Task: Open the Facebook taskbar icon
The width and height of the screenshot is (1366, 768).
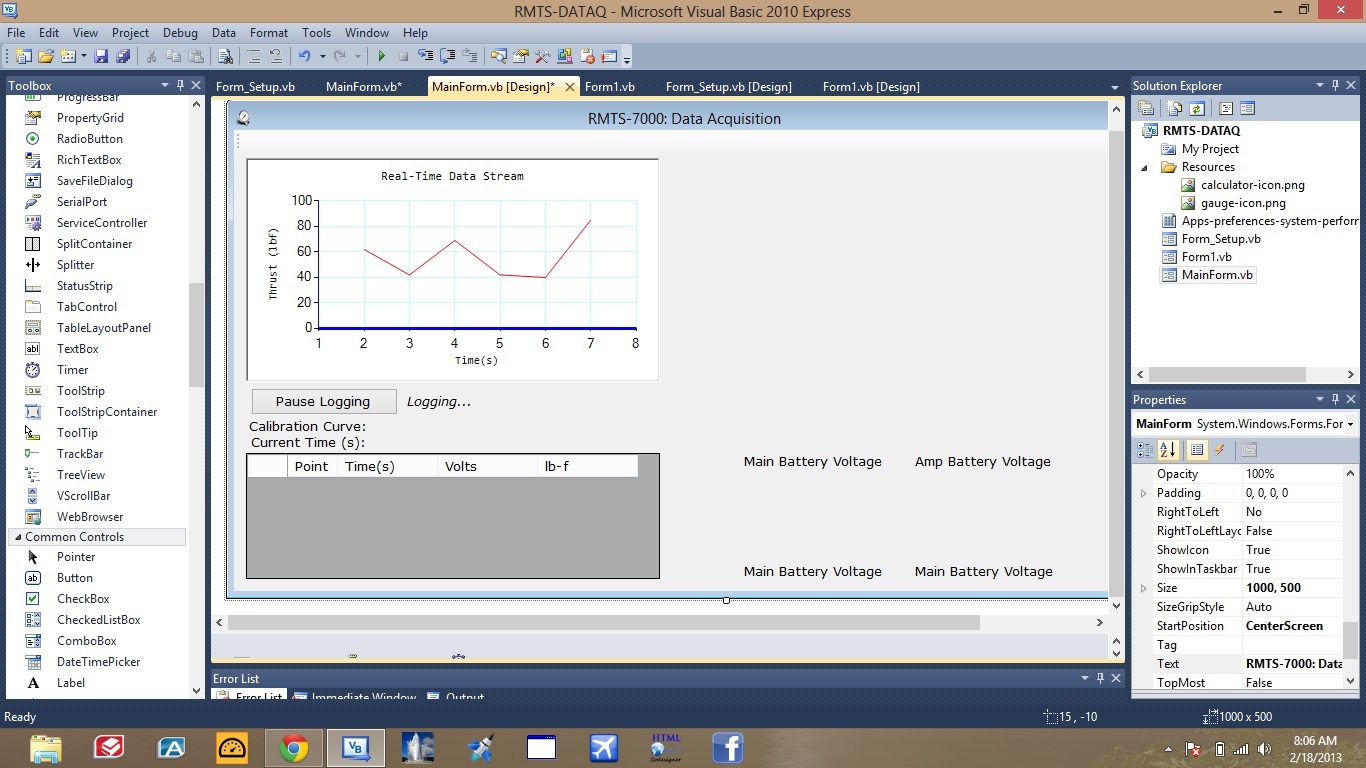Action: (727, 747)
